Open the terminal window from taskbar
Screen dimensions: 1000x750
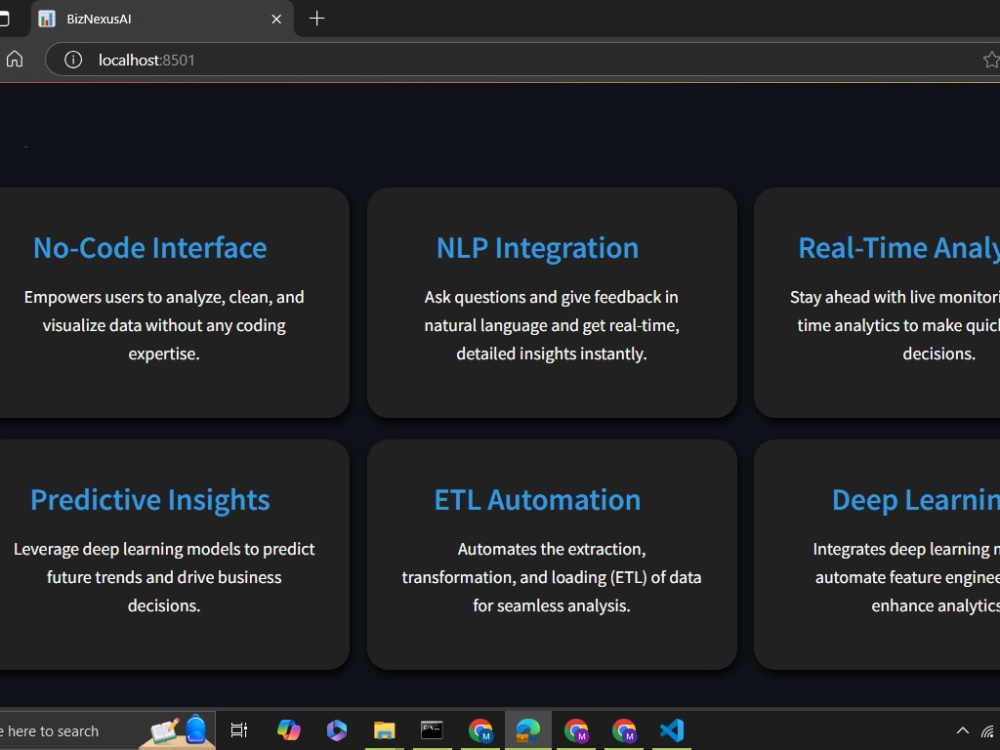(432, 730)
